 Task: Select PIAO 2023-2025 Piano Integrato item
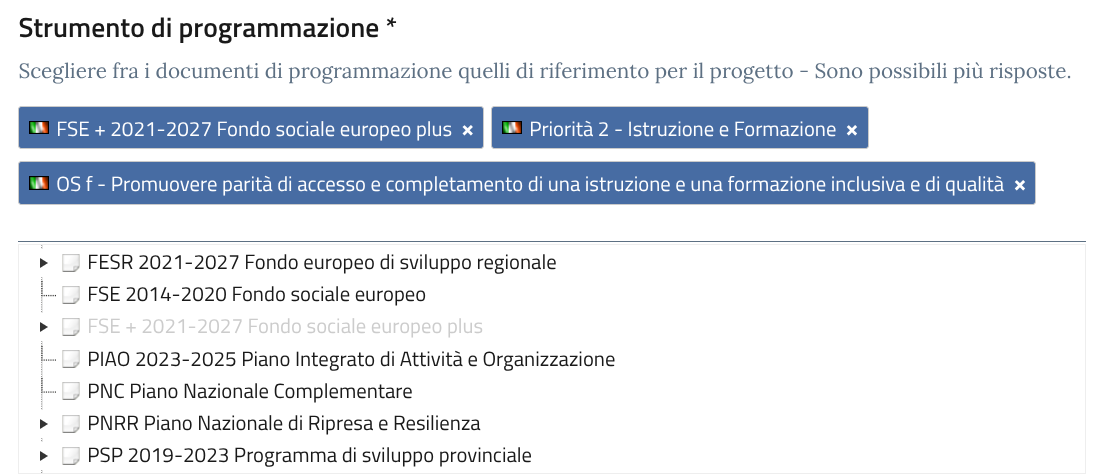(351, 359)
